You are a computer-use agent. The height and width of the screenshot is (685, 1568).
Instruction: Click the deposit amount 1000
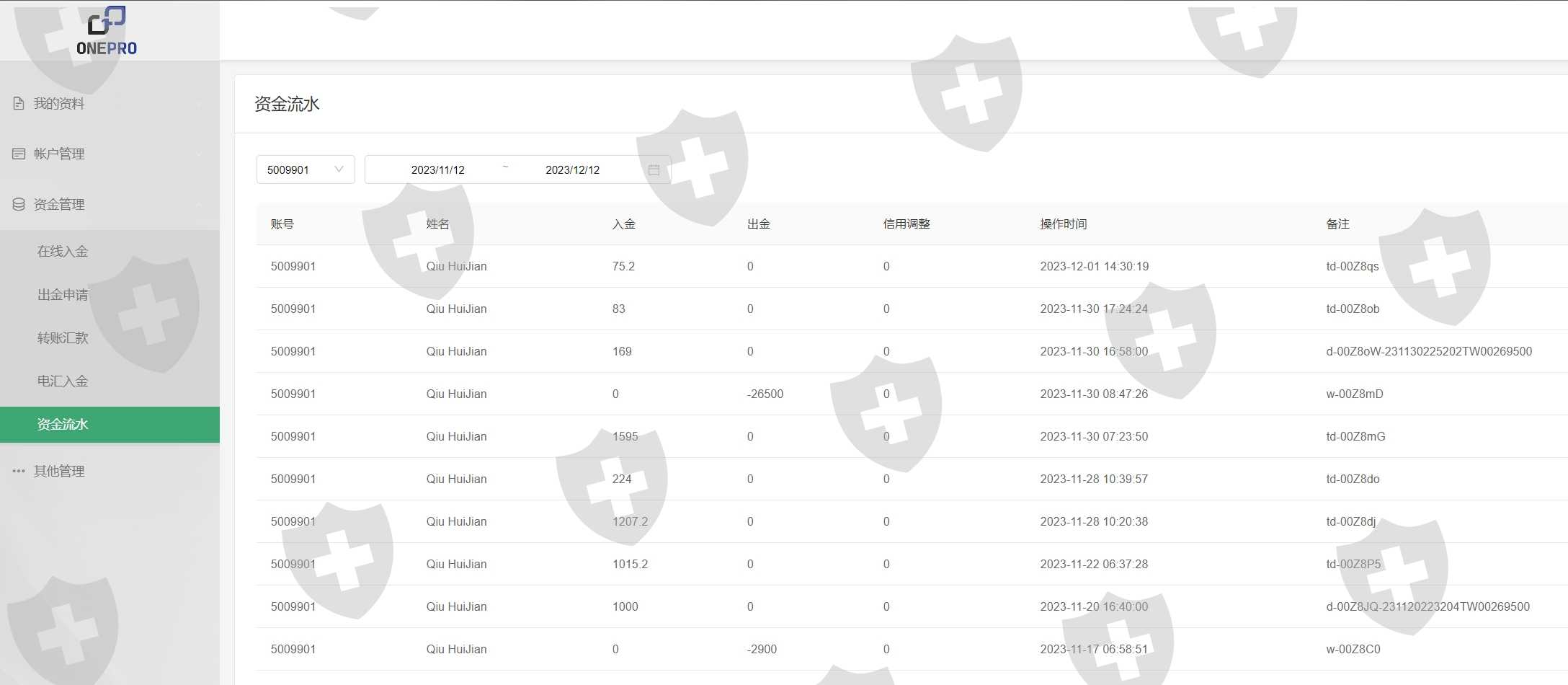click(625, 606)
